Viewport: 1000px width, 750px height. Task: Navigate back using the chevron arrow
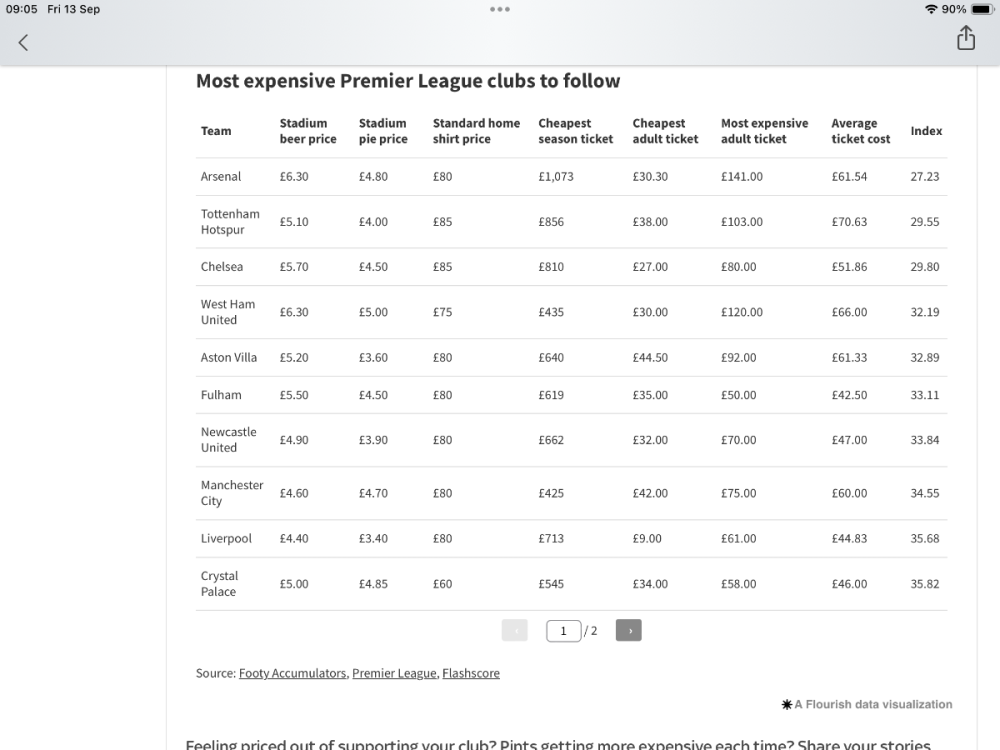coord(22,42)
